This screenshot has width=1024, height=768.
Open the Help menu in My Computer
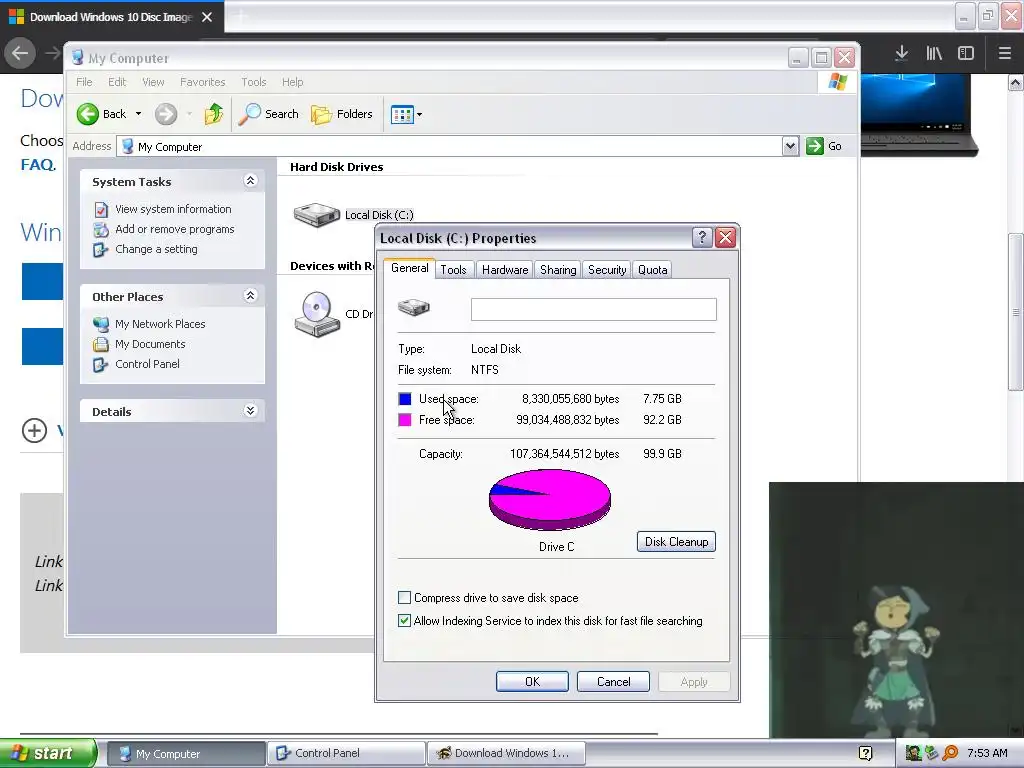point(293,82)
